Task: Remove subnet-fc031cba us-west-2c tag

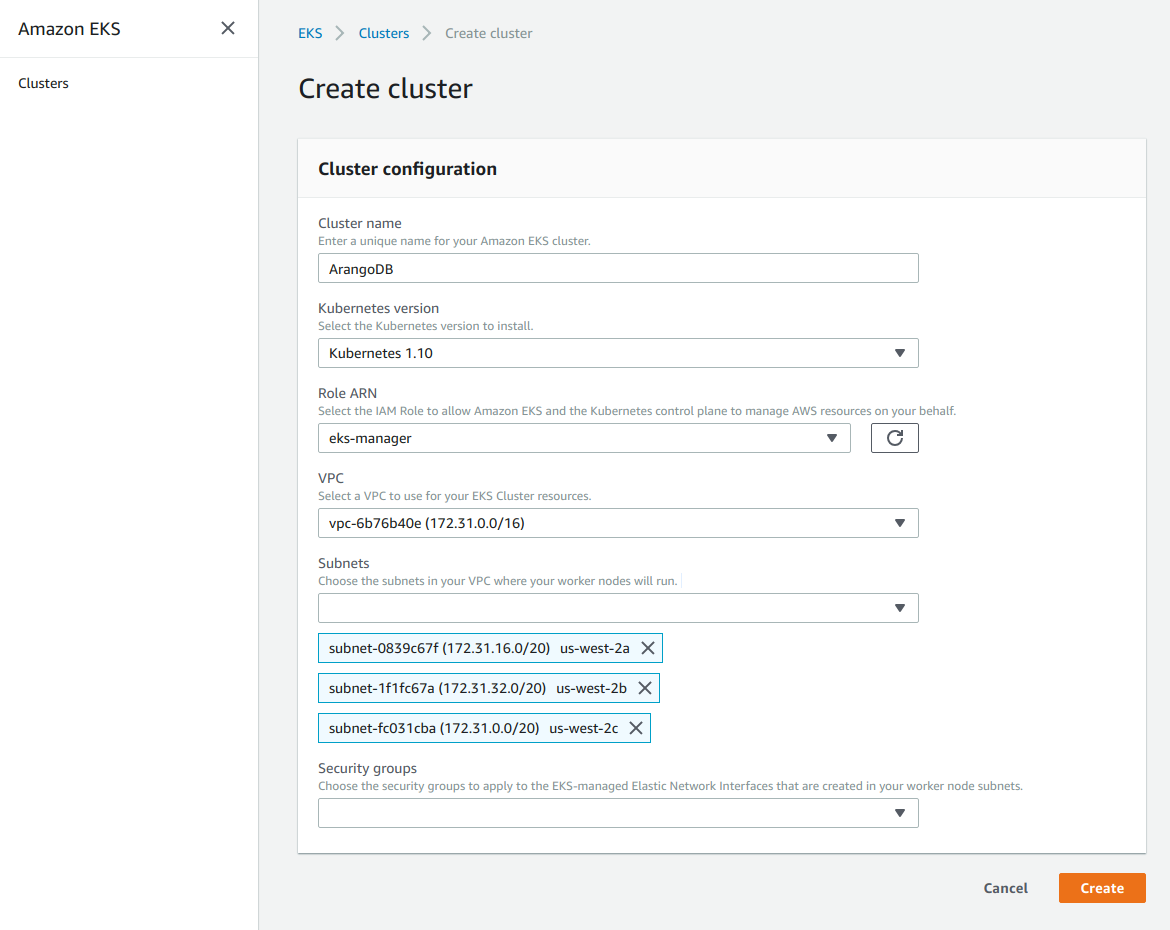Action: tap(635, 728)
